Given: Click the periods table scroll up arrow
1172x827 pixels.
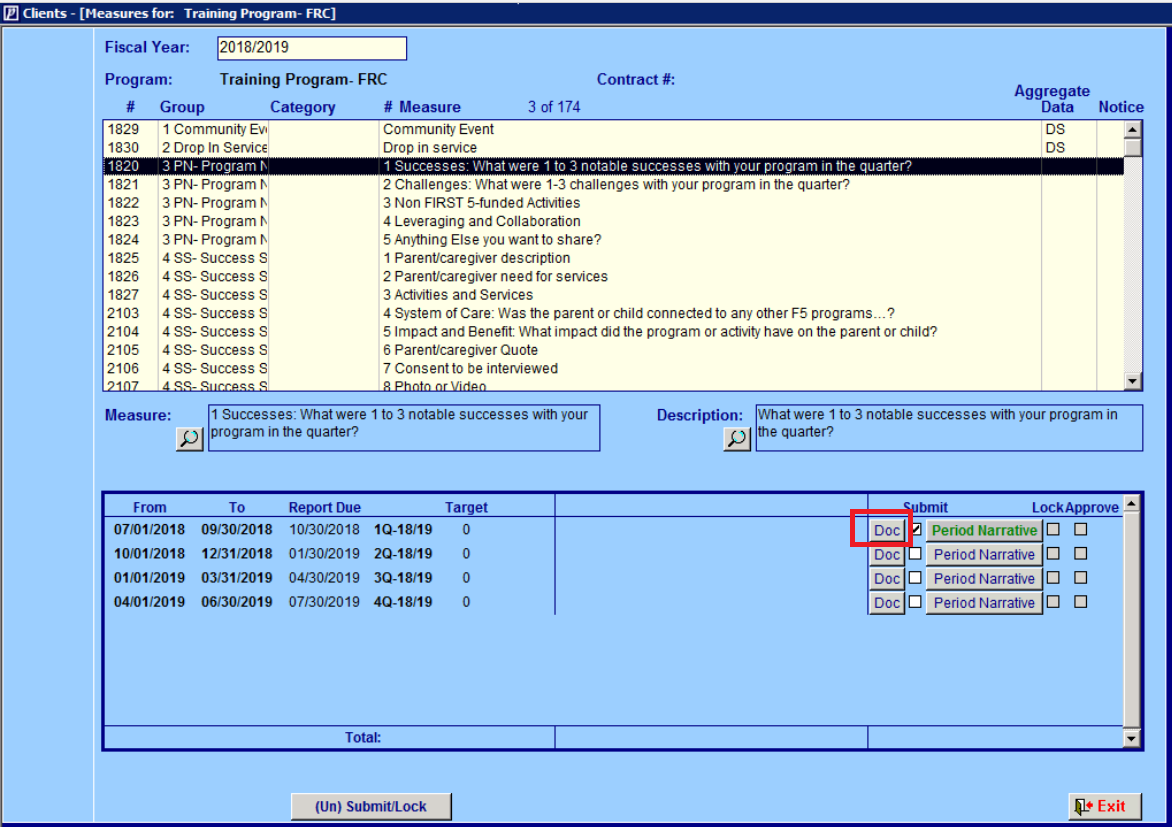Looking at the screenshot, I should [1131, 503].
